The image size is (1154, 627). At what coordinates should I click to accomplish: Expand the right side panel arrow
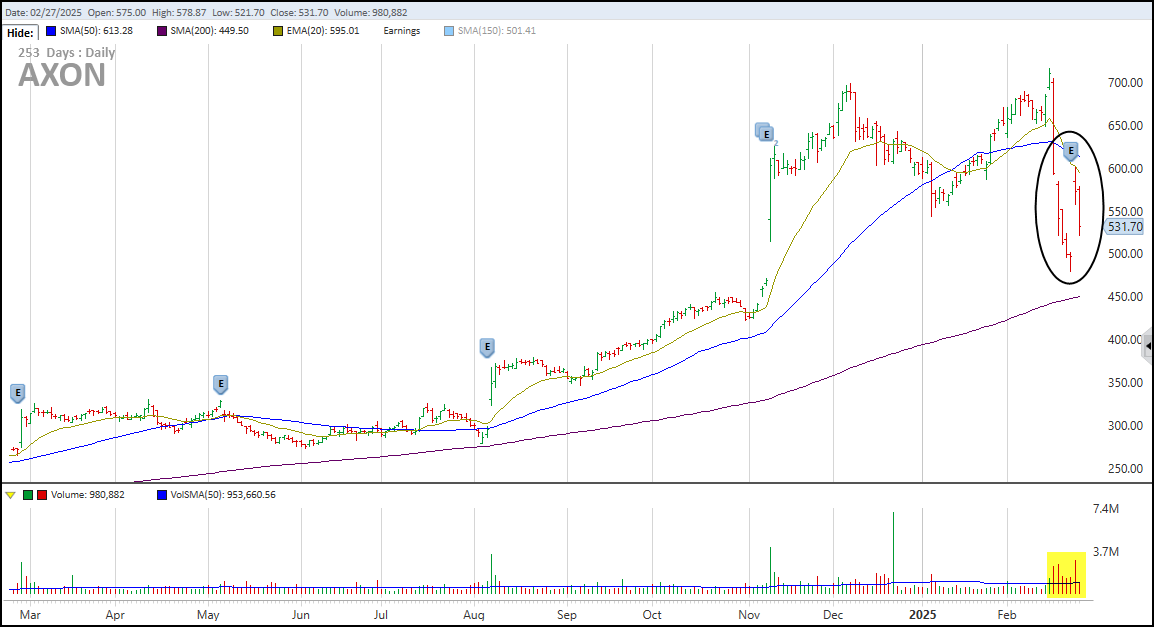click(x=1148, y=346)
